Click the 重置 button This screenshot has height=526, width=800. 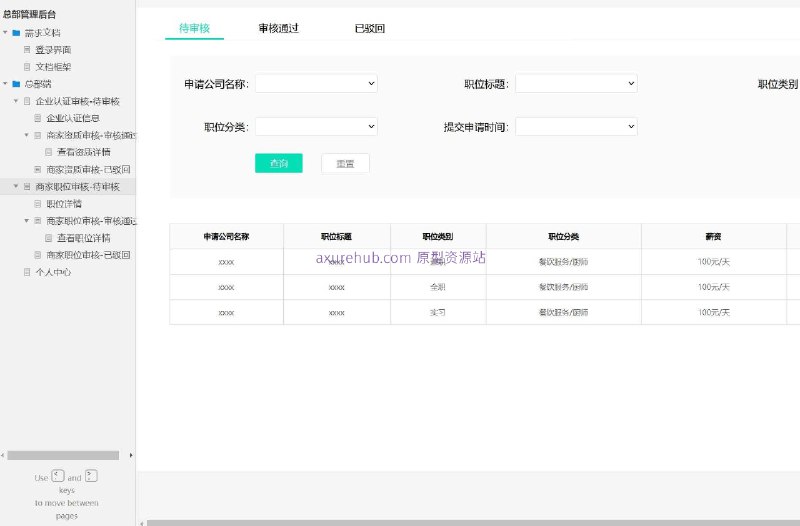(x=345, y=163)
